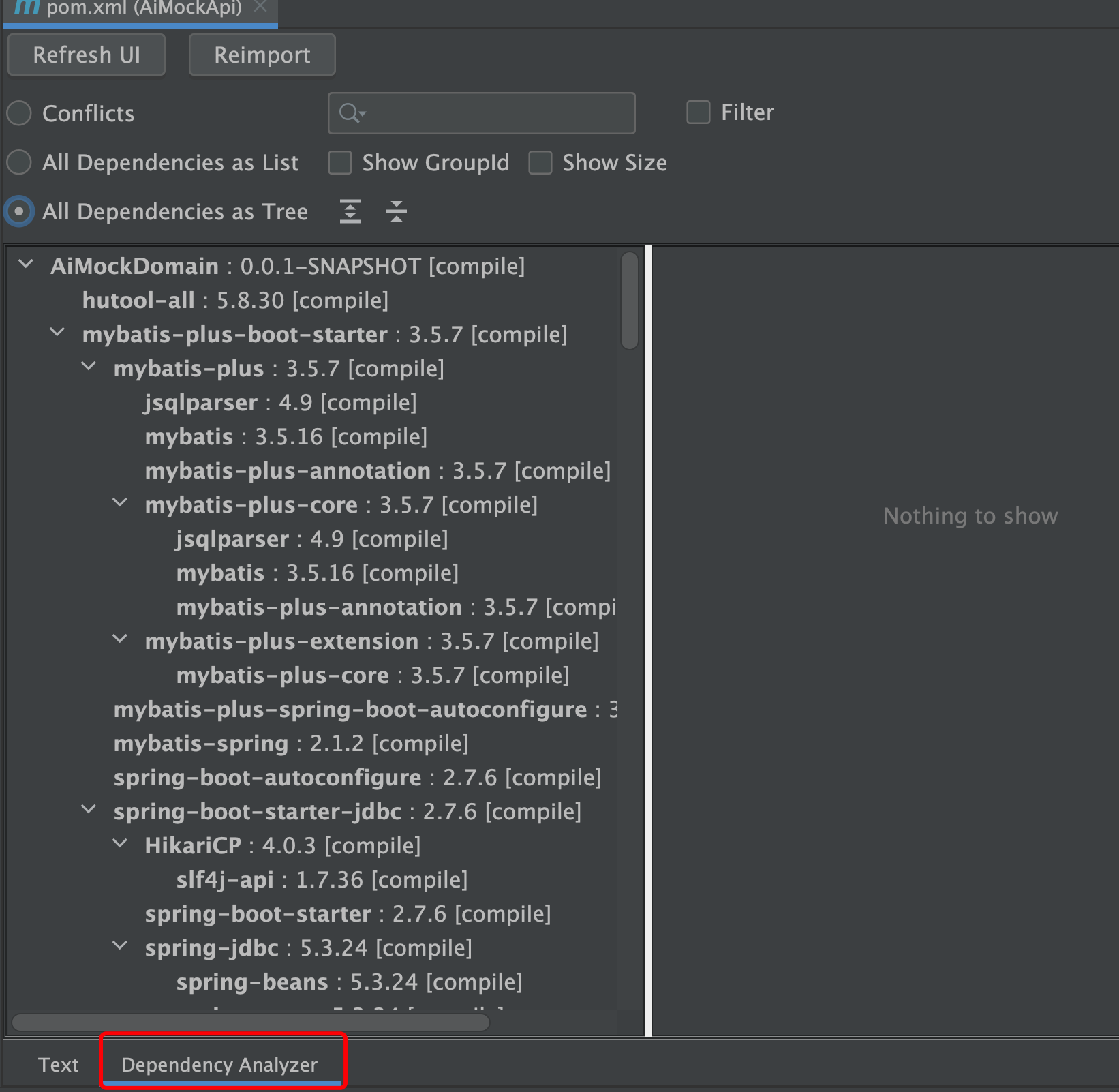Collapse the spring-jdbc tree node
1119x1092 pixels.
[120, 946]
